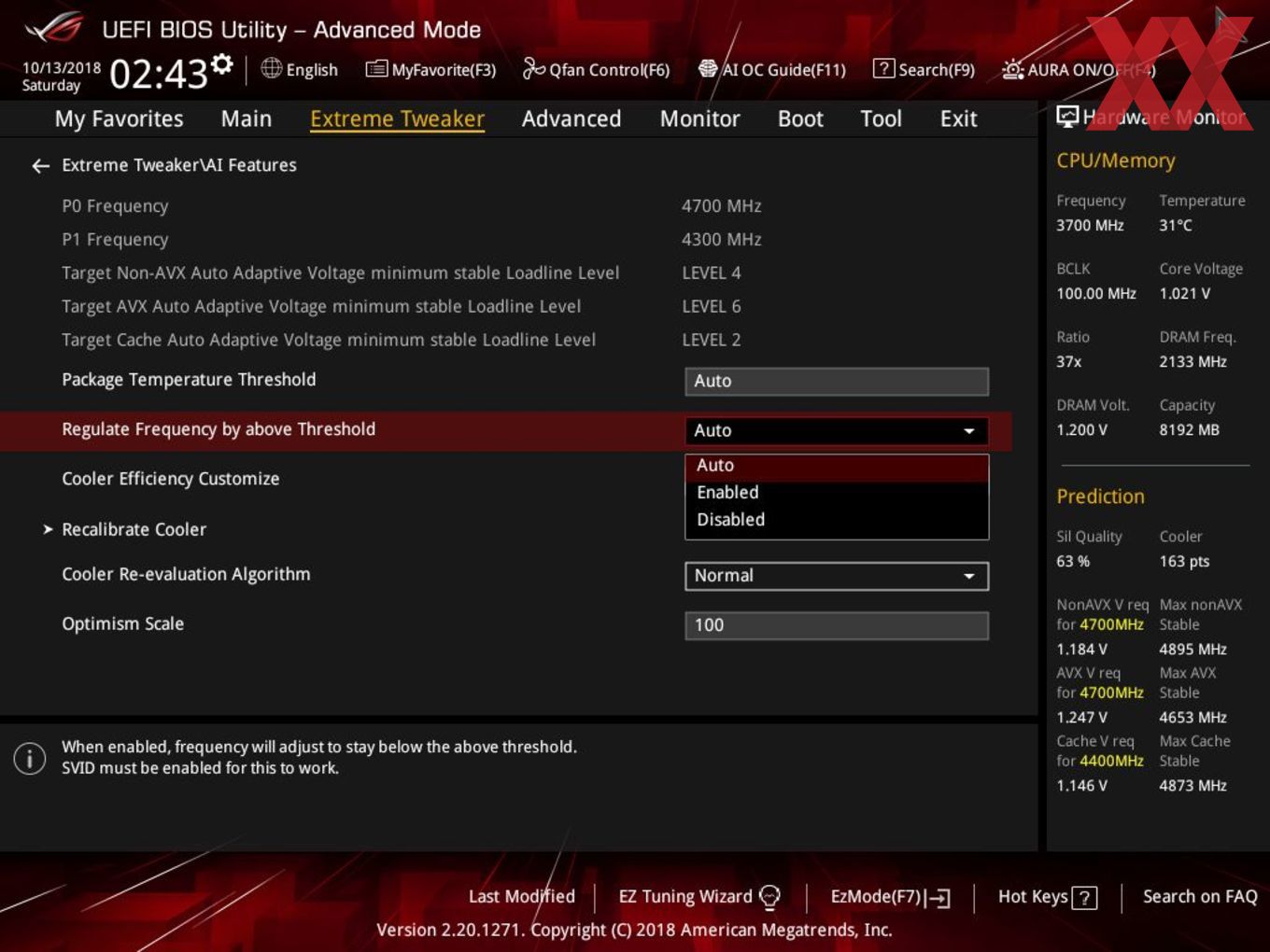Click the globe language icon
This screenshot has width=1270, height=952.
coord(271,68)
